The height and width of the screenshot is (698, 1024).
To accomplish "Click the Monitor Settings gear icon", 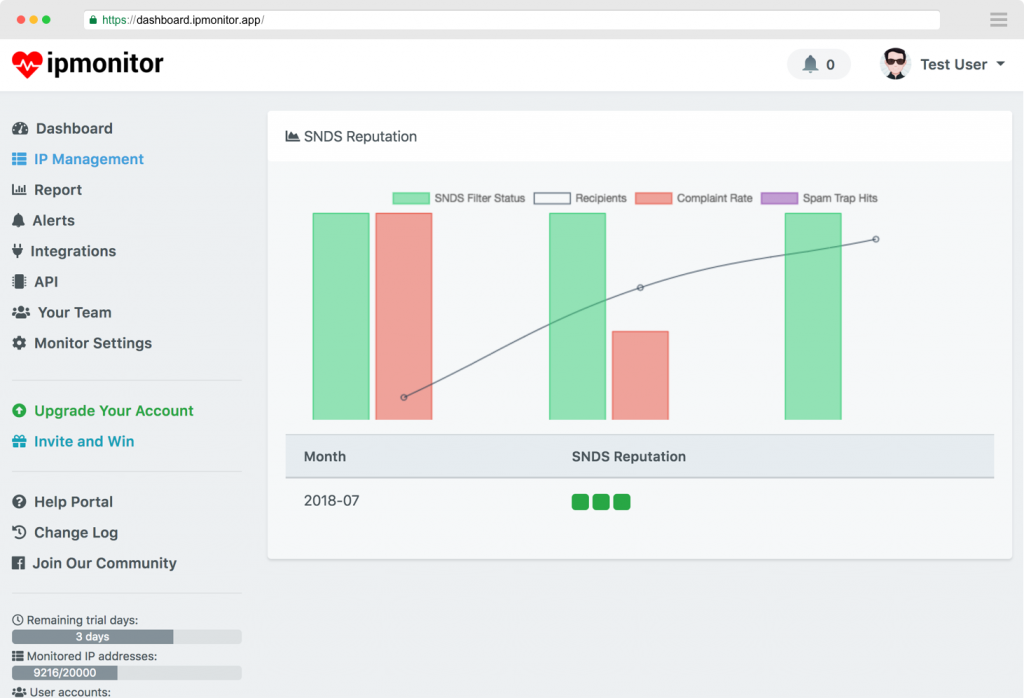I will [x=20, y=343].
